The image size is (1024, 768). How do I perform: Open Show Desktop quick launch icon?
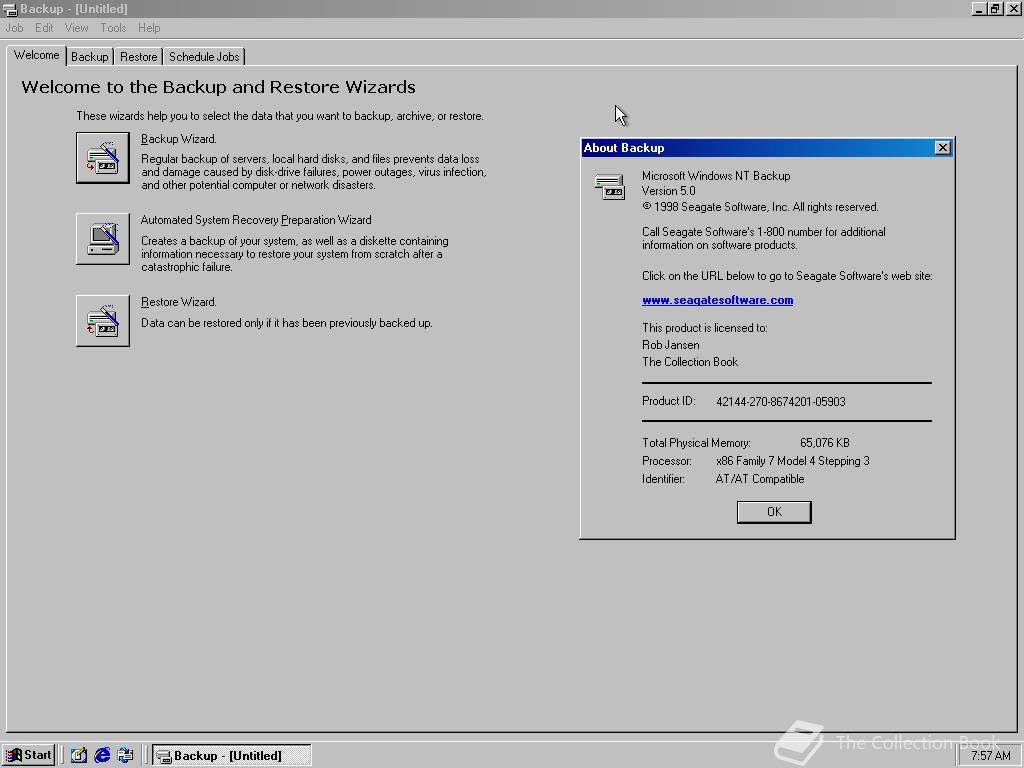79,755
